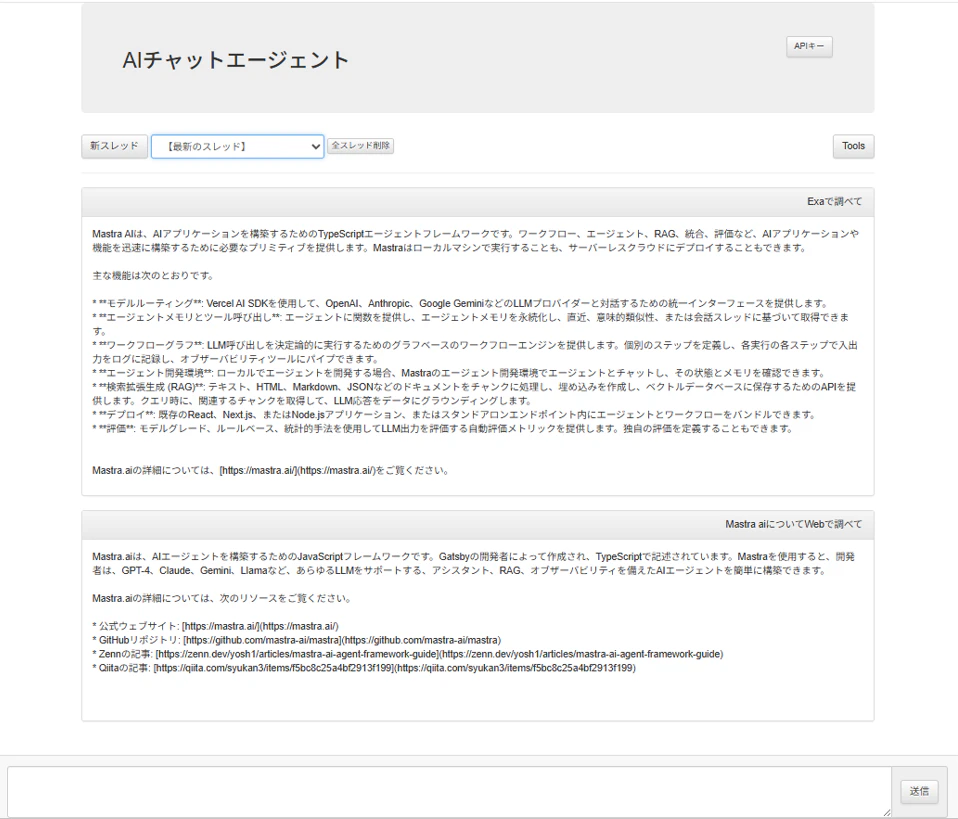Grab the message box resize handle
Viewport: 958px width, 819px height.
pos(887,812)
